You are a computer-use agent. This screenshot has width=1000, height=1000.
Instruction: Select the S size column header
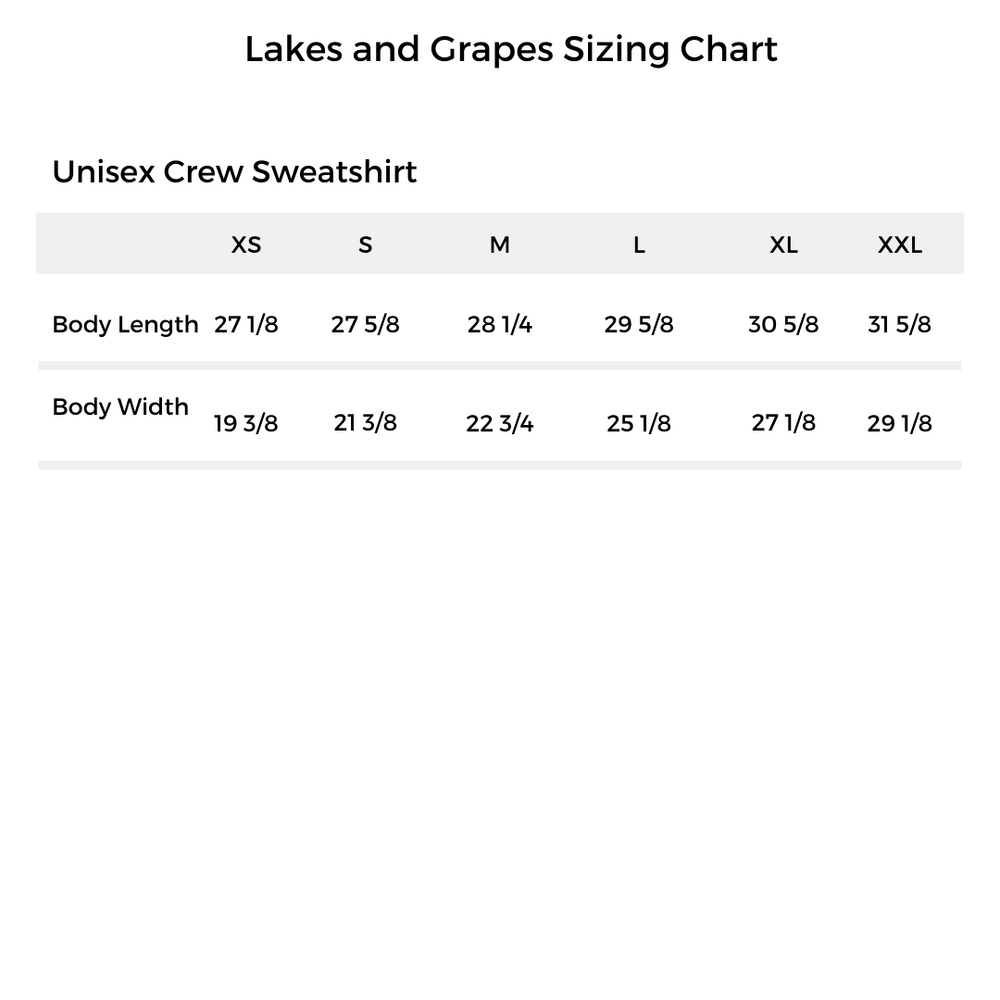click(x=365, y=245)
